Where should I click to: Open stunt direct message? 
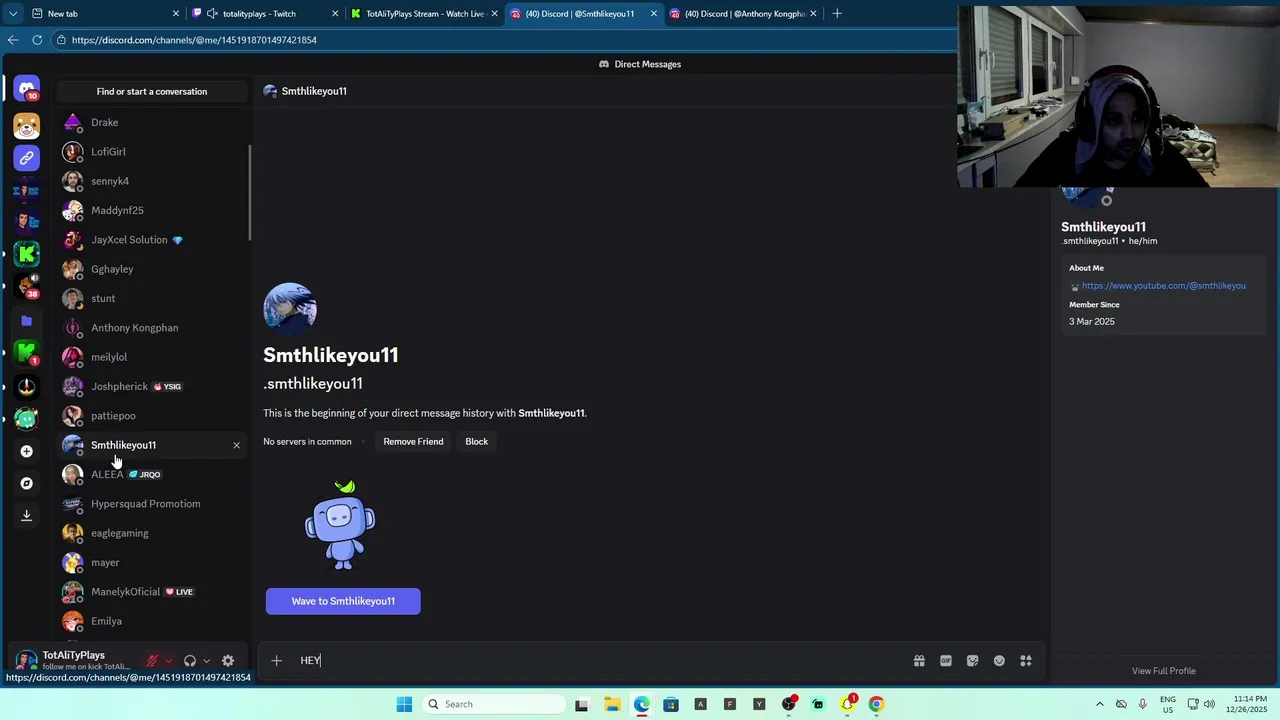pyautogui.click(x=152, y=298)
